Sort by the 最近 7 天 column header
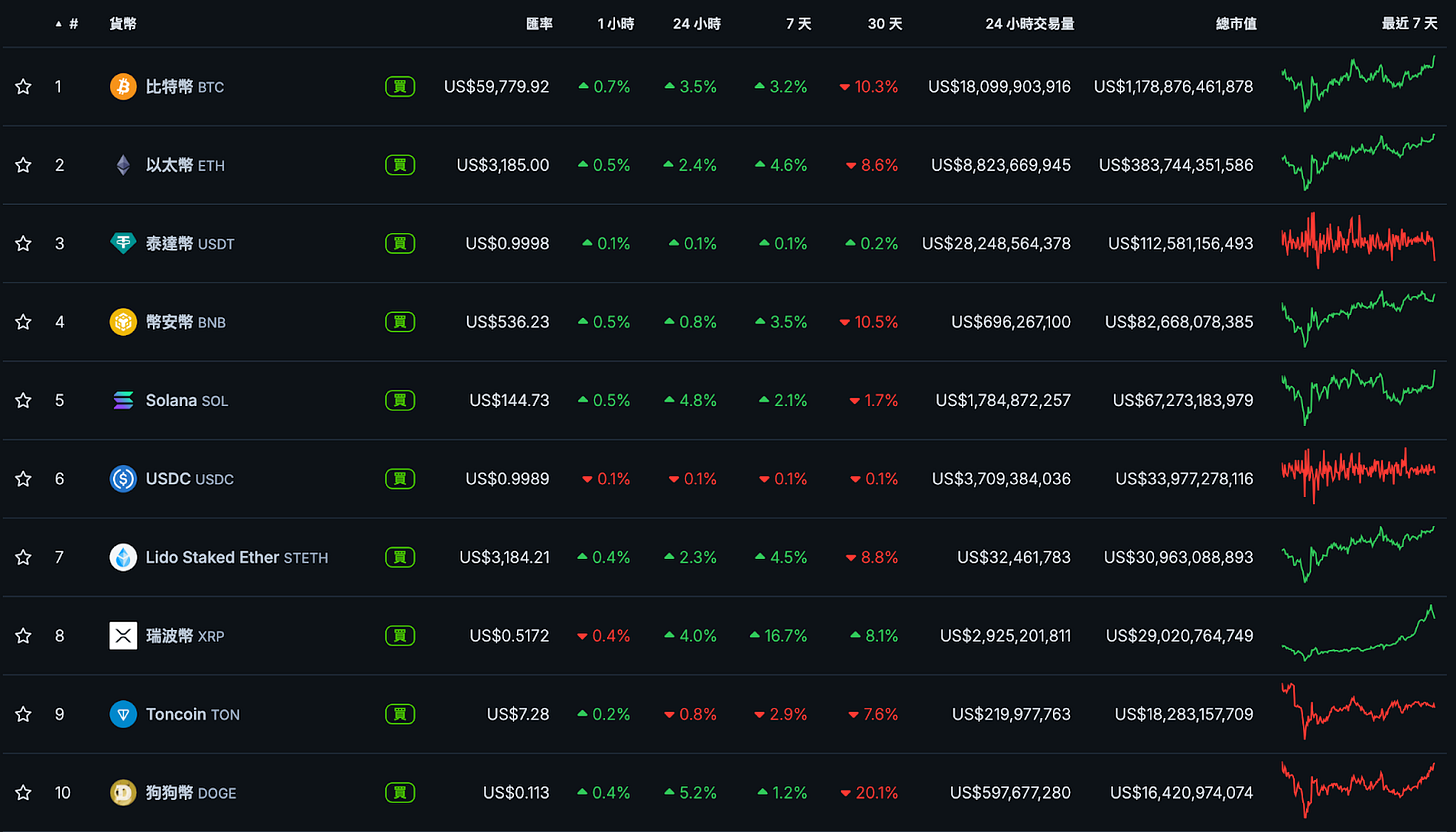 point(1410,23)
